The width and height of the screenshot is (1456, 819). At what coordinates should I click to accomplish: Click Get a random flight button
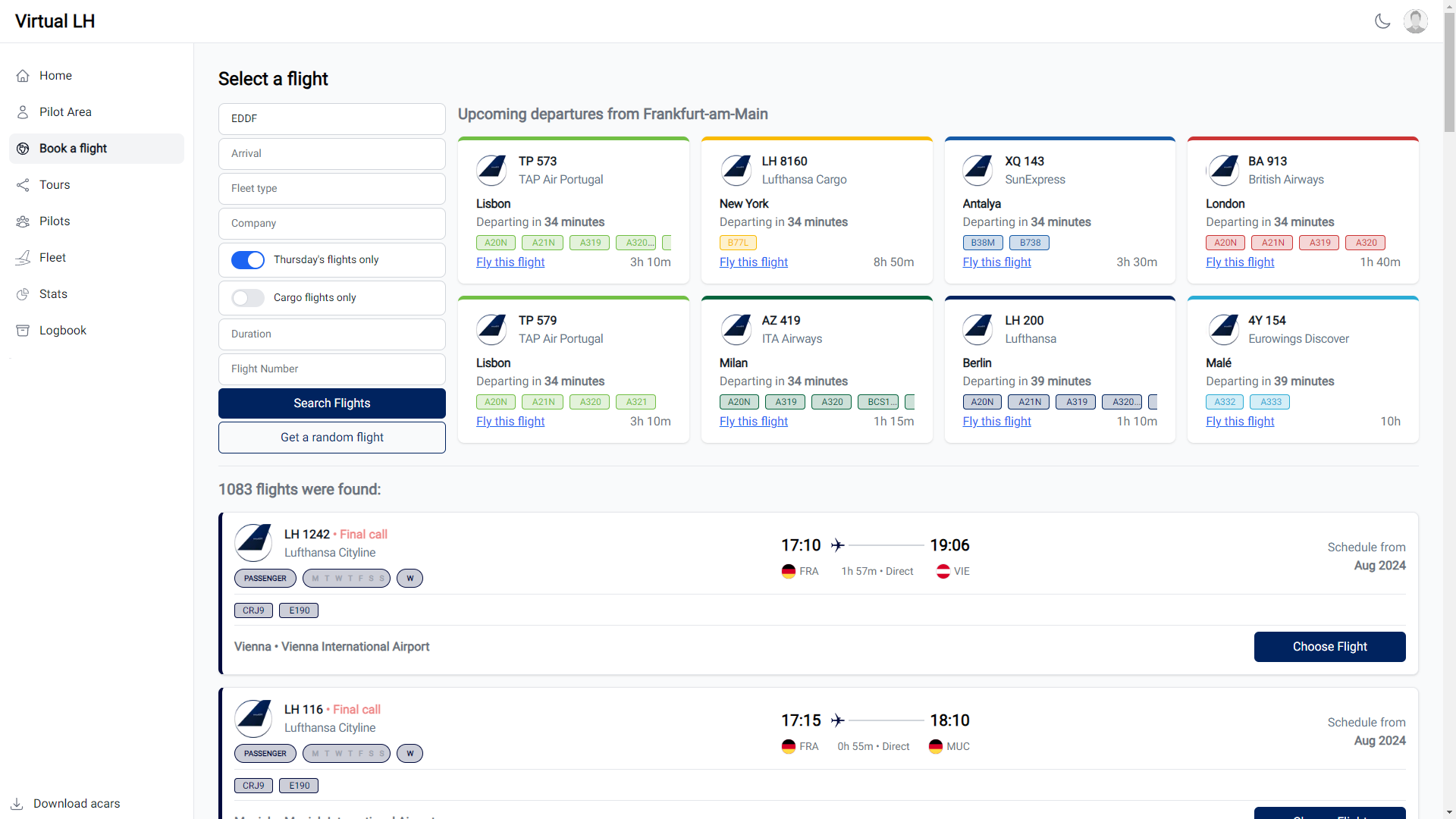point(332,438)
